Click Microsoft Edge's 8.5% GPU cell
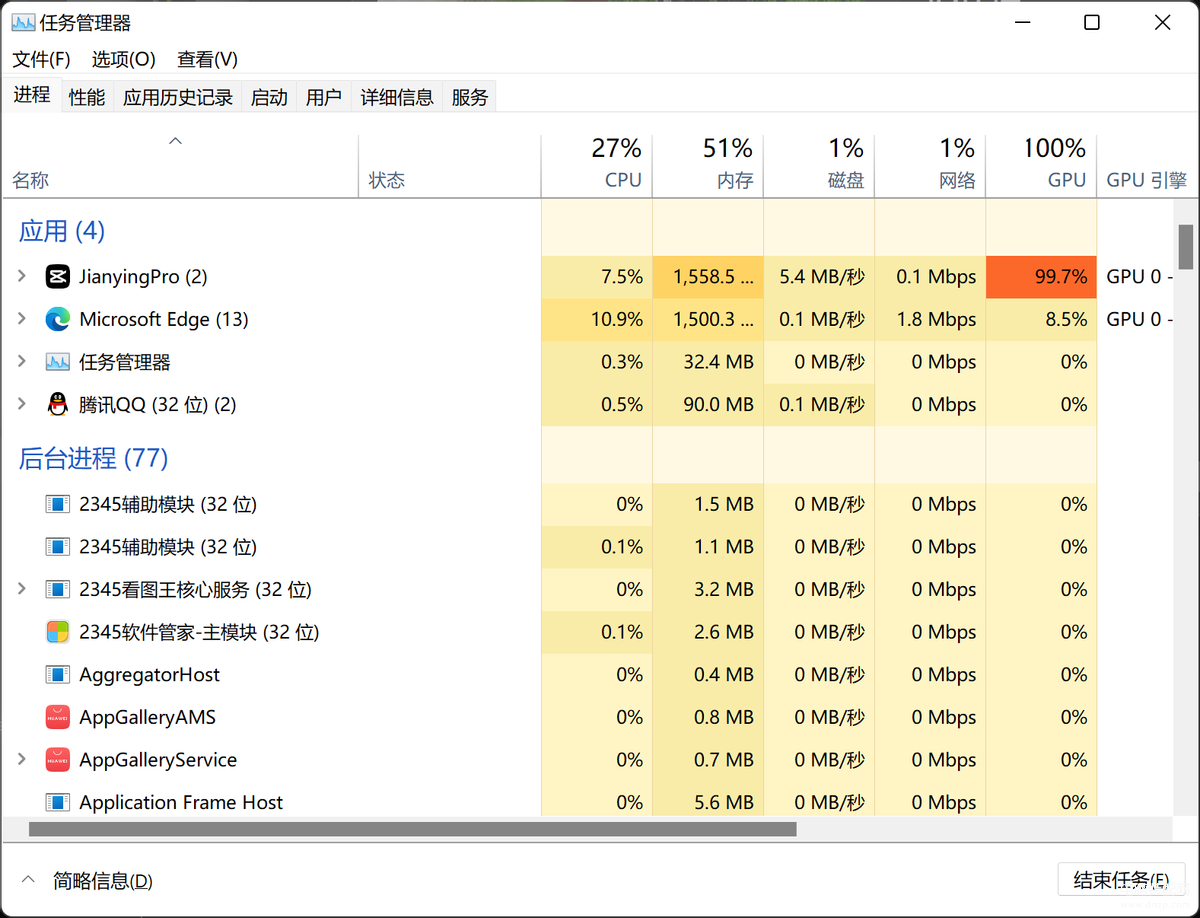This screenshot has height=918, width=1200. 1041,320
